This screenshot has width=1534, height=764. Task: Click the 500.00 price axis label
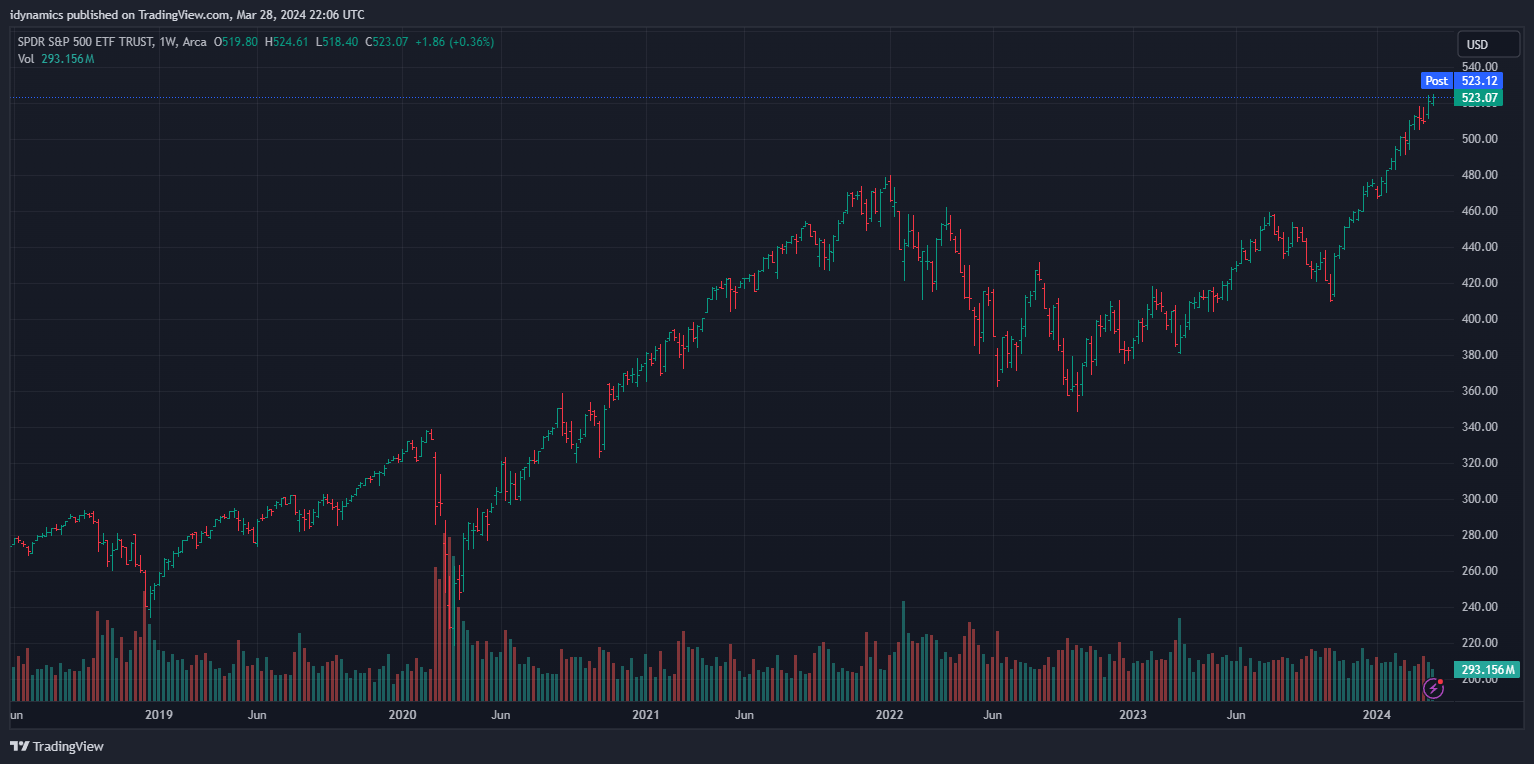coord(1479,139)
